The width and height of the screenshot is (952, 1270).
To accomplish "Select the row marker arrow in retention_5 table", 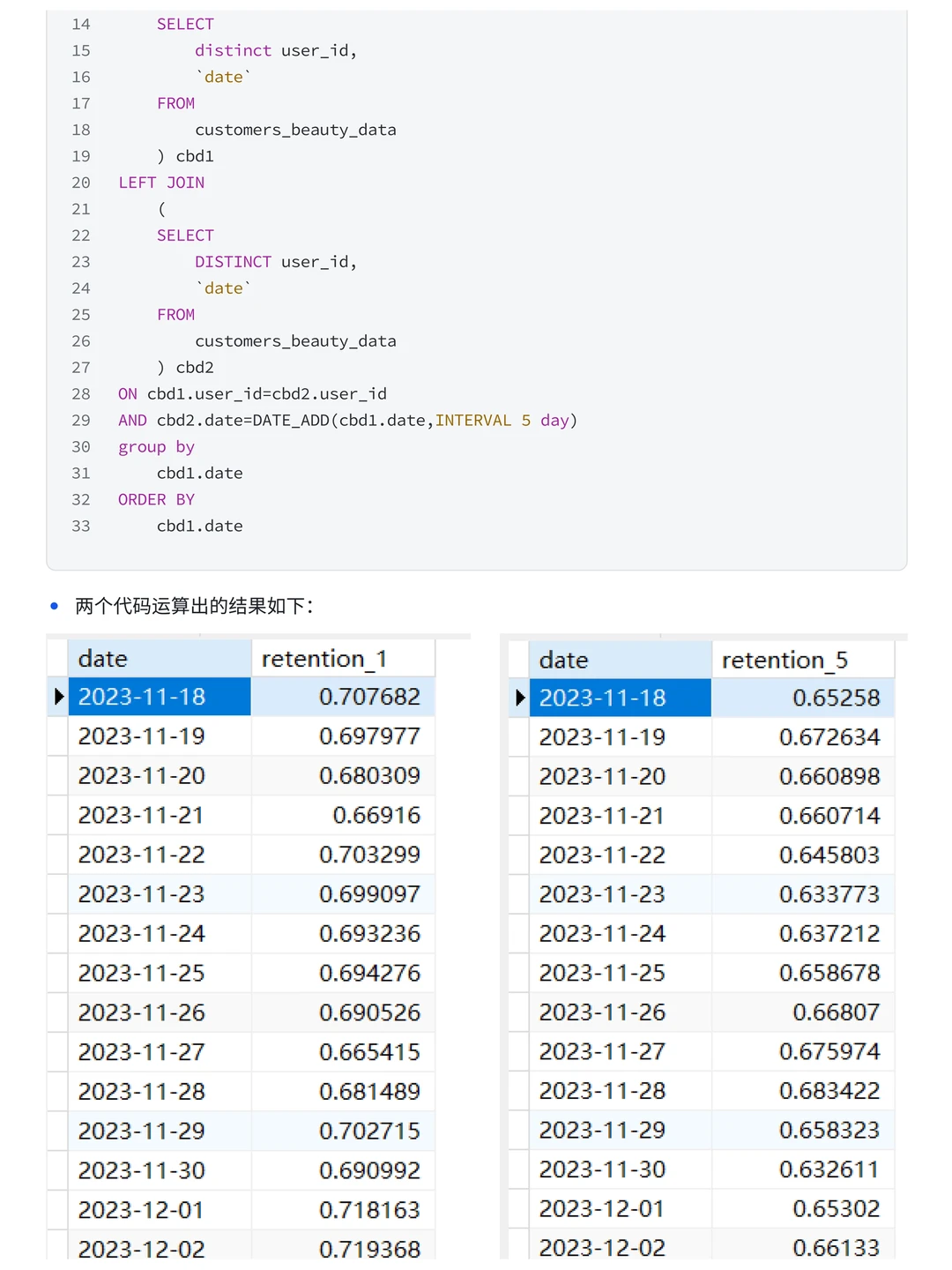I will point(519,698).
